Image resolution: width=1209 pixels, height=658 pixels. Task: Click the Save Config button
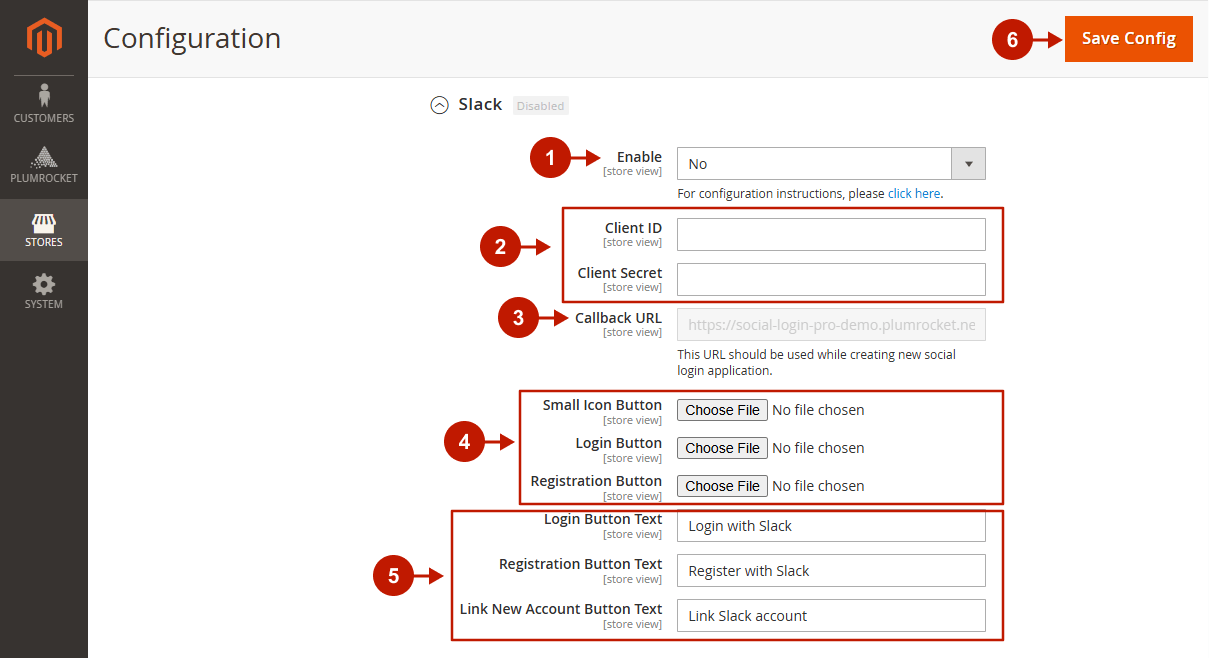coord(1129,39)
